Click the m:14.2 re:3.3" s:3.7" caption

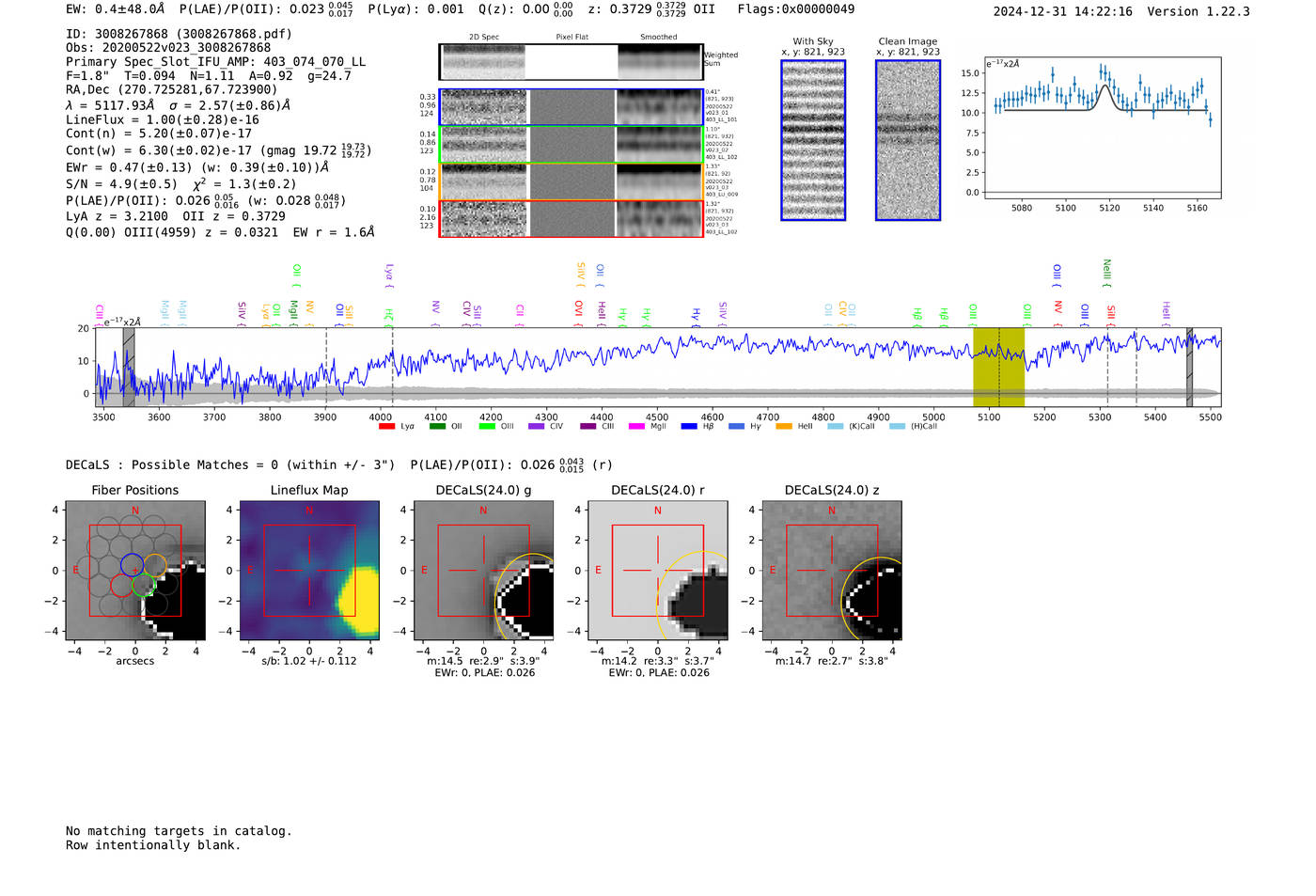(x=658, y=661)
